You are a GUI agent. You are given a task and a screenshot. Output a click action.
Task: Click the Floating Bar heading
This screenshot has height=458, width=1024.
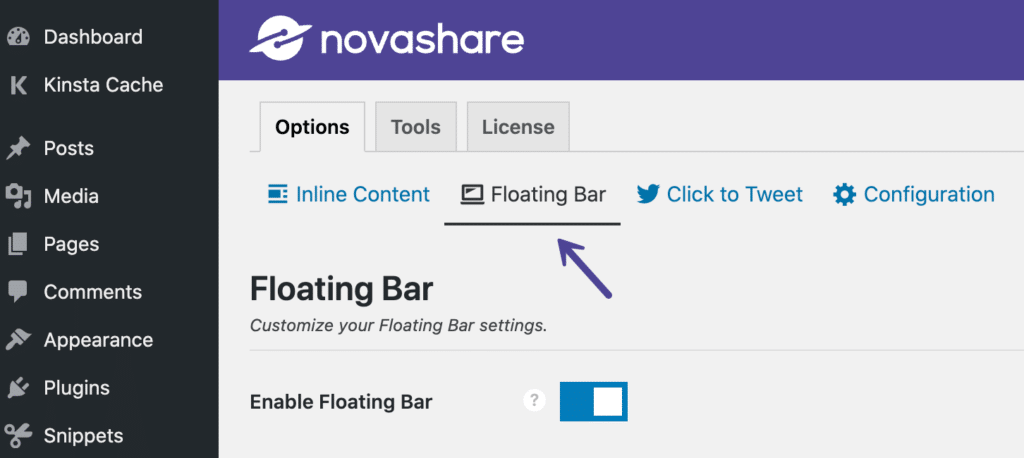click(x=342, y=289)
